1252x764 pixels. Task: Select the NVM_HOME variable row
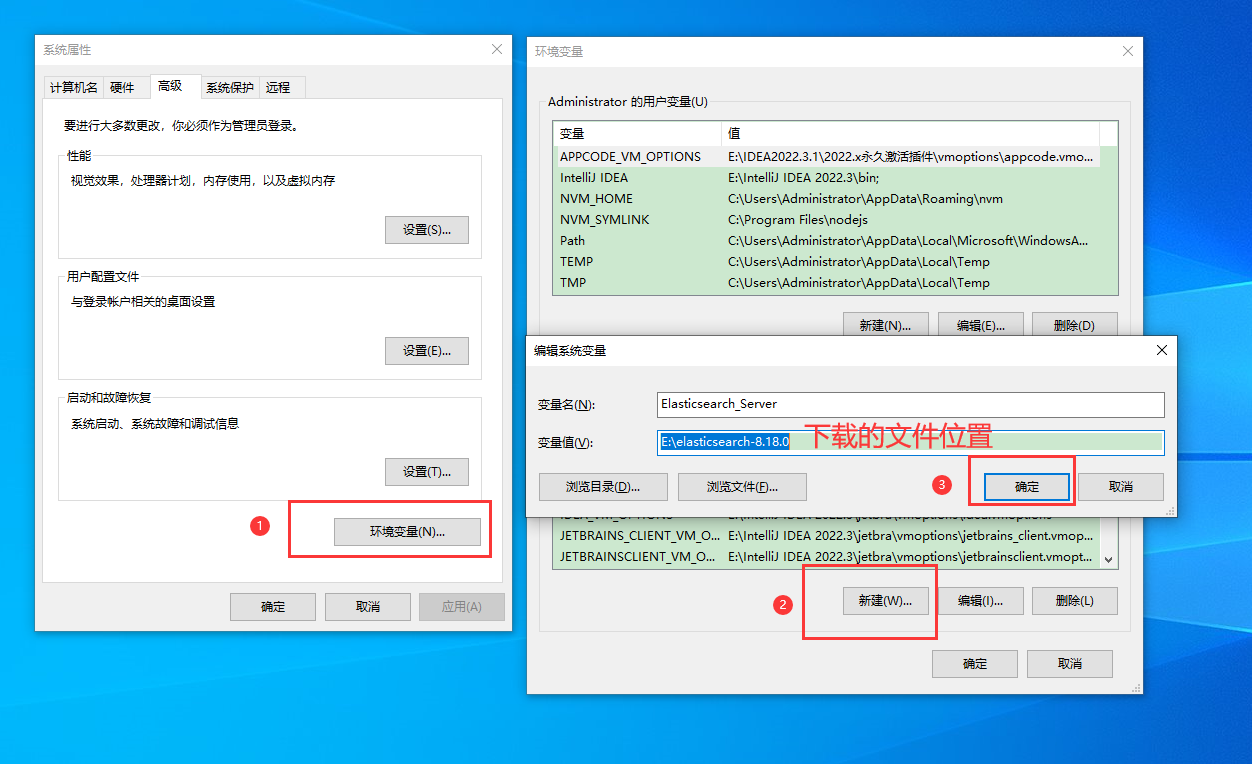pyautogui.click(x=826, y=199)
